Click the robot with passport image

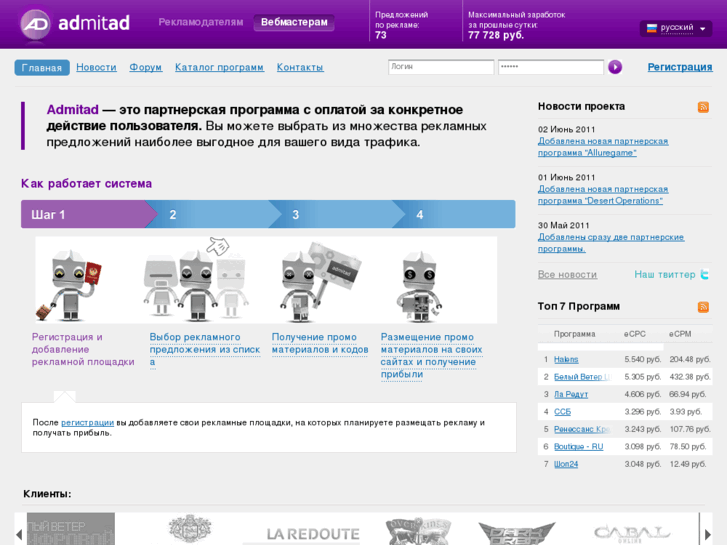tap(70, 285)
